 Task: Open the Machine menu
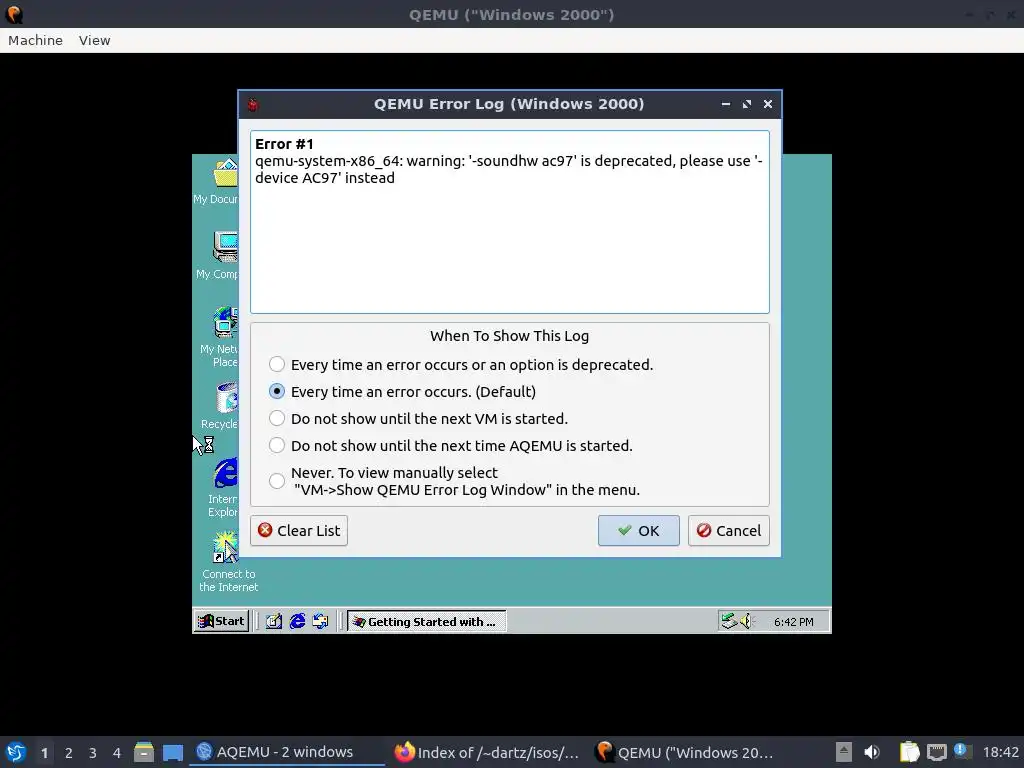[35, 40]
